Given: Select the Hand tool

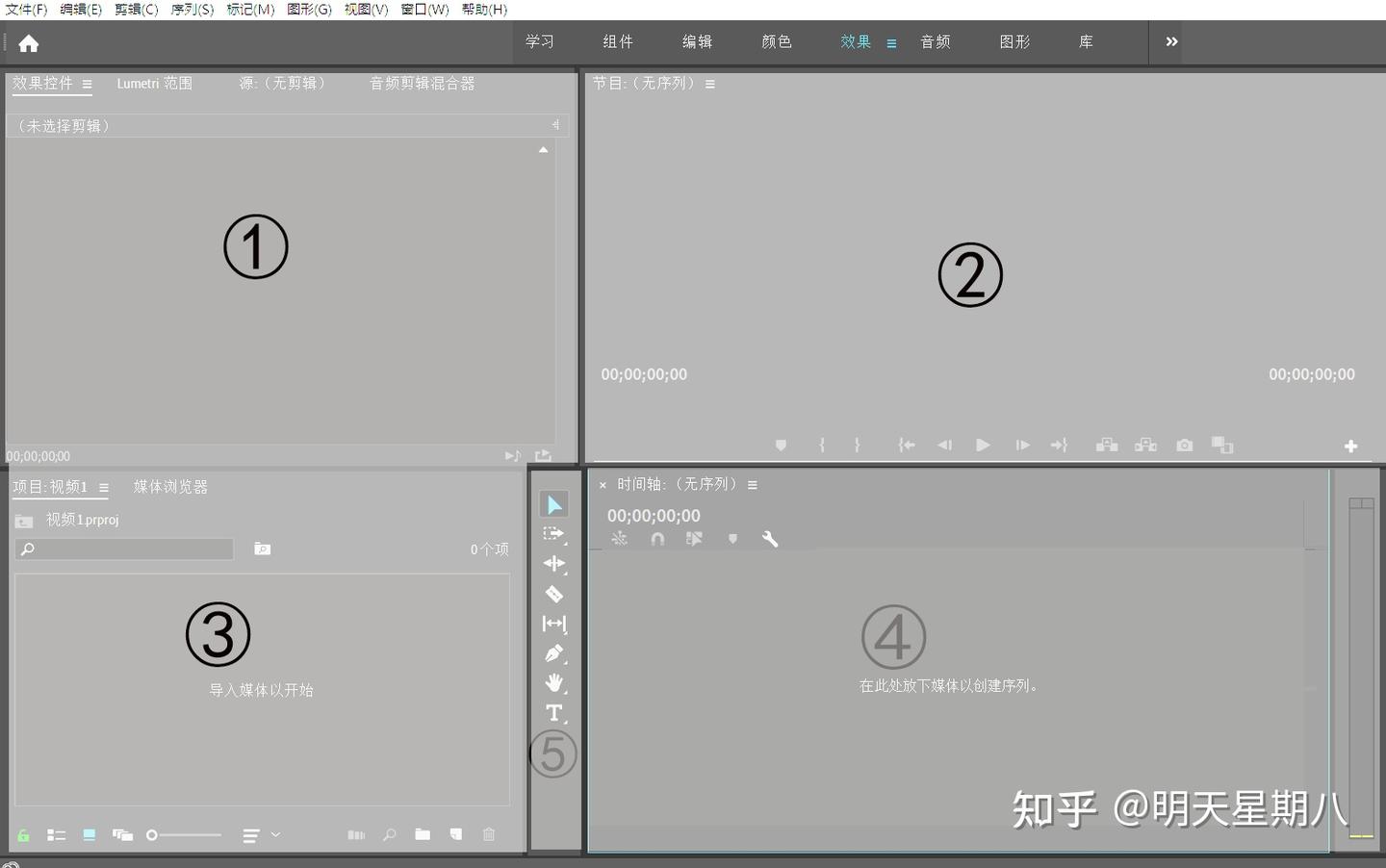Looking at the screenshot, I should pyautogui.click(x=553, y=683).
